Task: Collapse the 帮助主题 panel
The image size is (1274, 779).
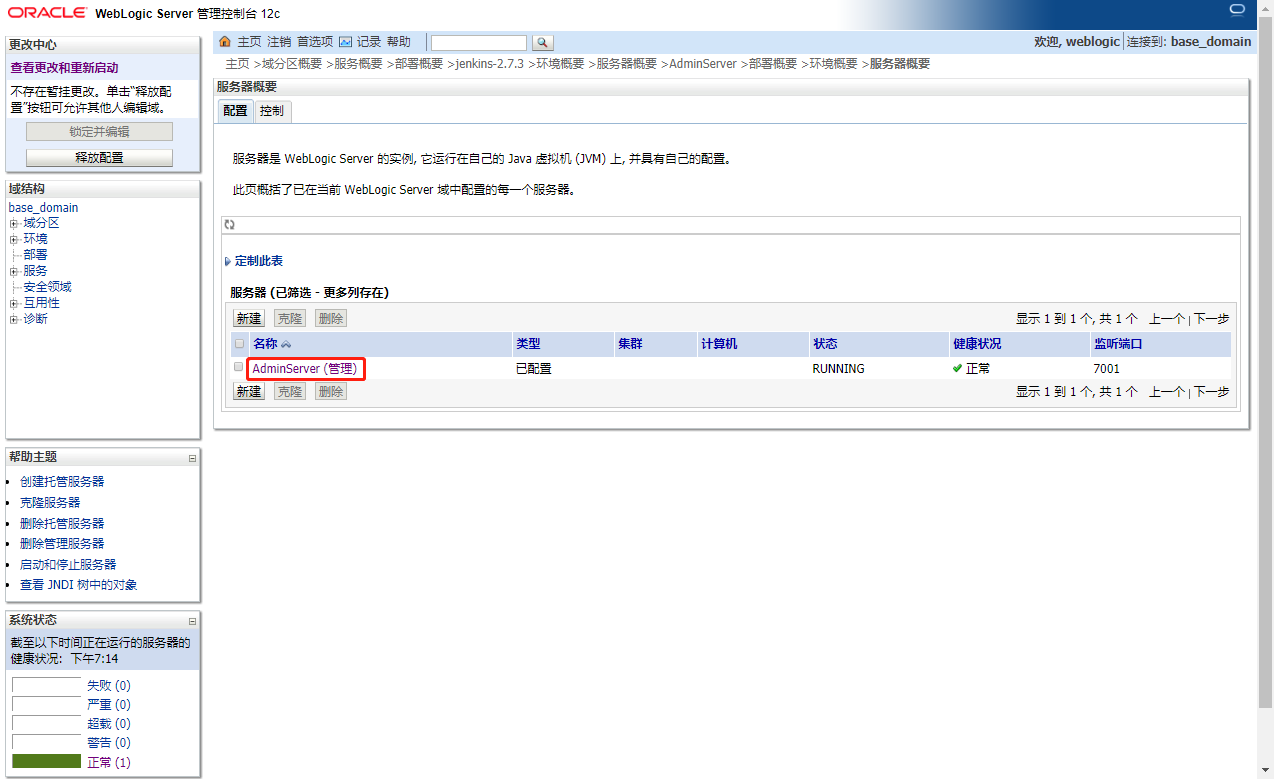Action: click(x=192, y=458)
